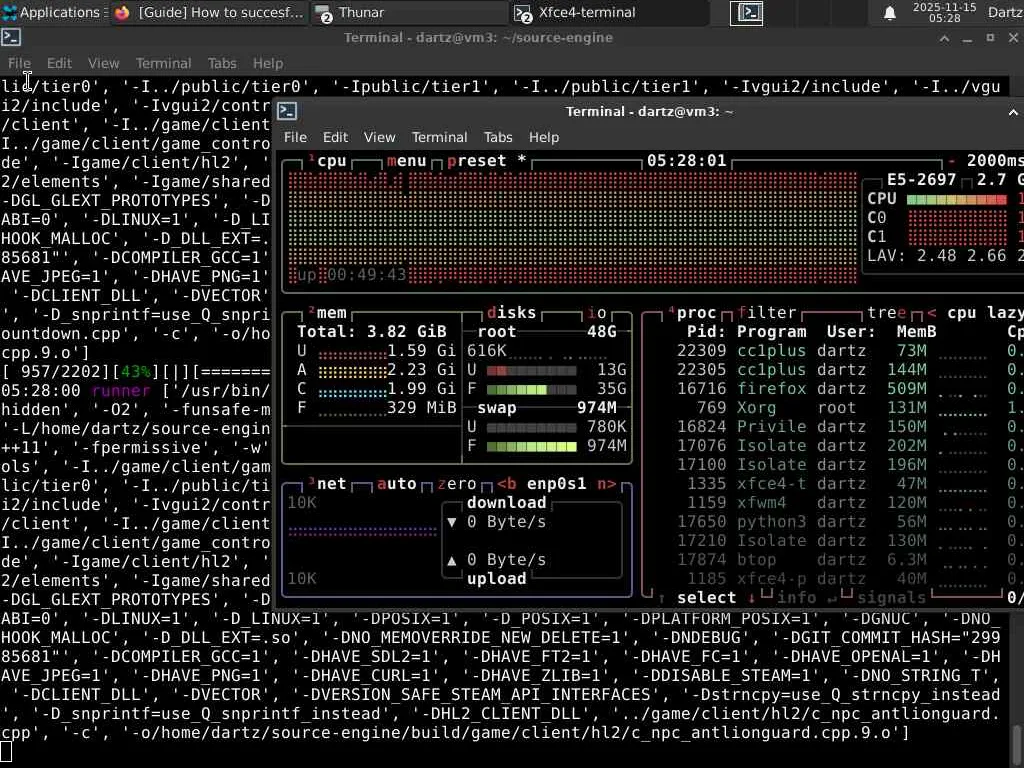Open Terminal menu of source-engine terminal
Screen dimensions: 1024x768
click(x=163, y=63)
